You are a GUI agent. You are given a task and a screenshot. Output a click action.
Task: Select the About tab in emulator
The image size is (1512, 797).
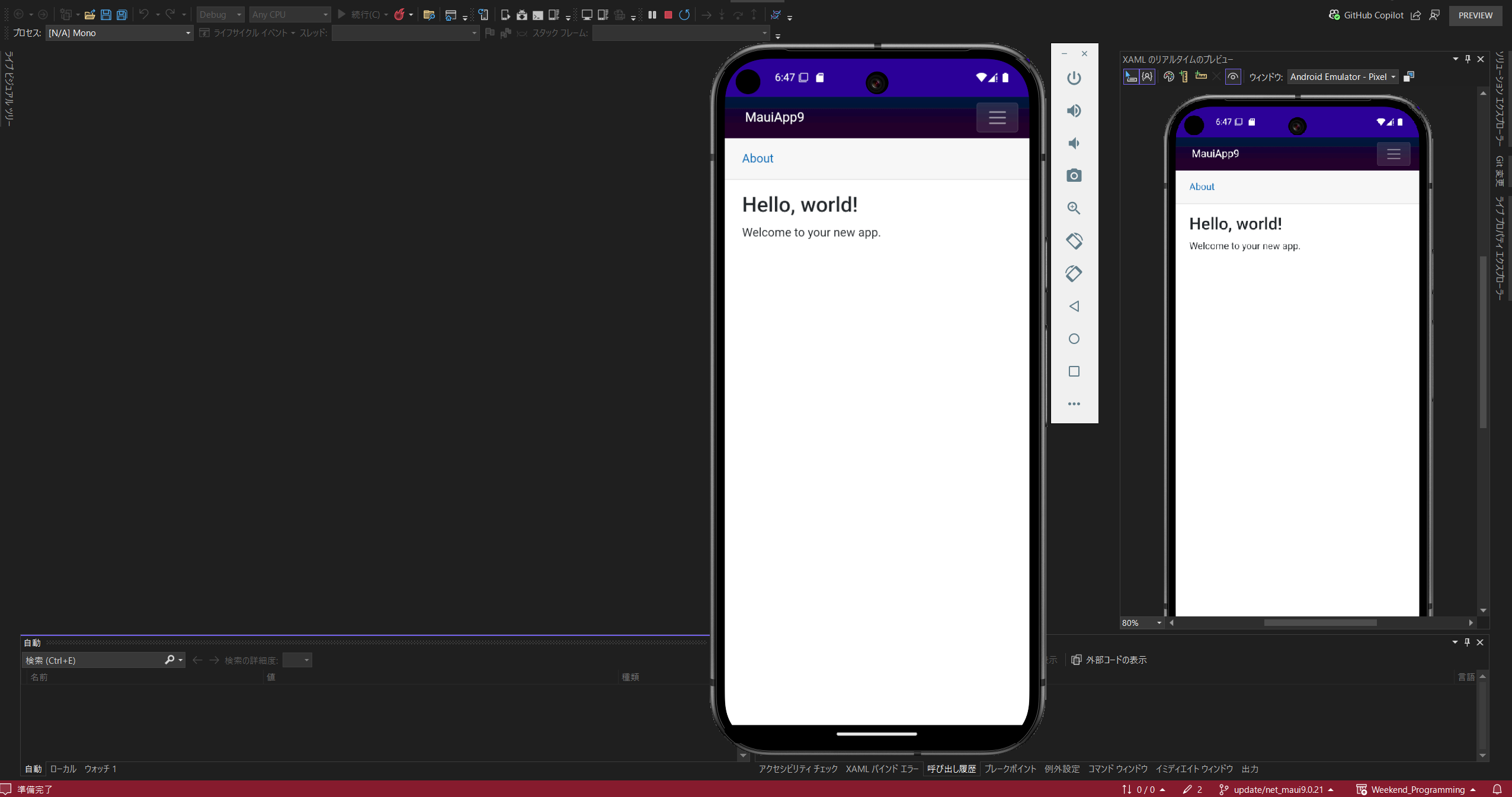[758, 158]
